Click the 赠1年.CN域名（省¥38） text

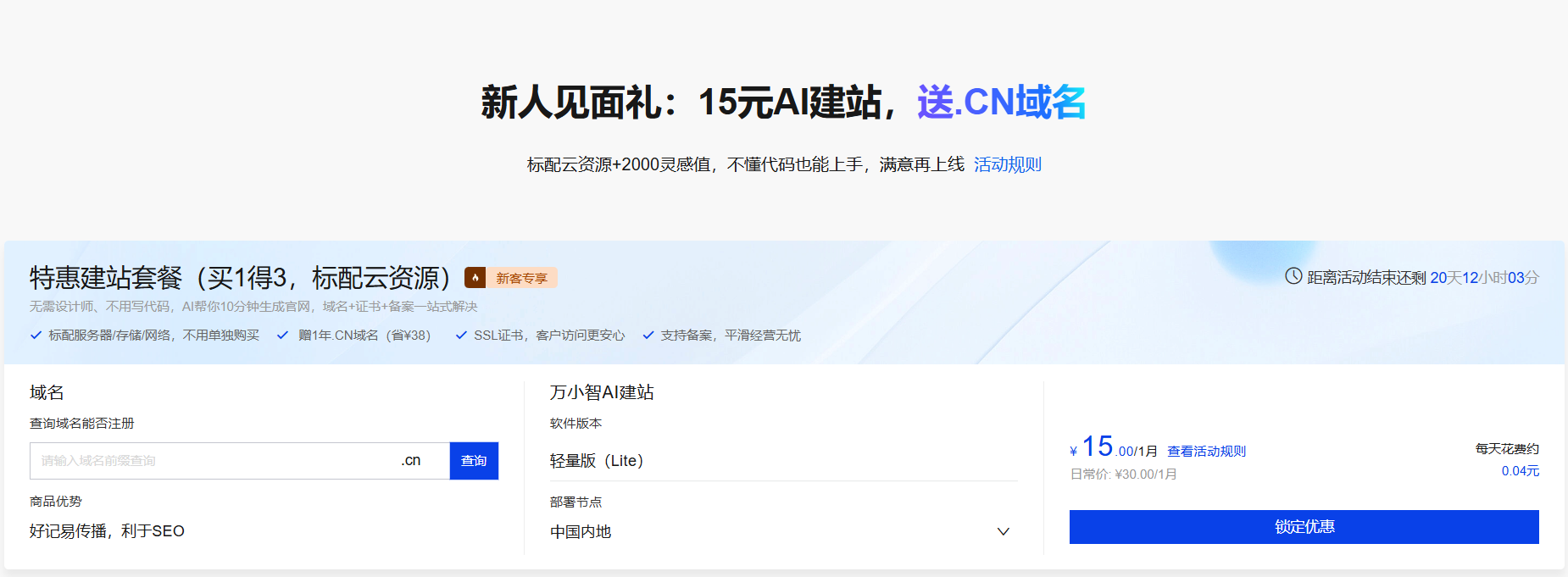[365, 336]
